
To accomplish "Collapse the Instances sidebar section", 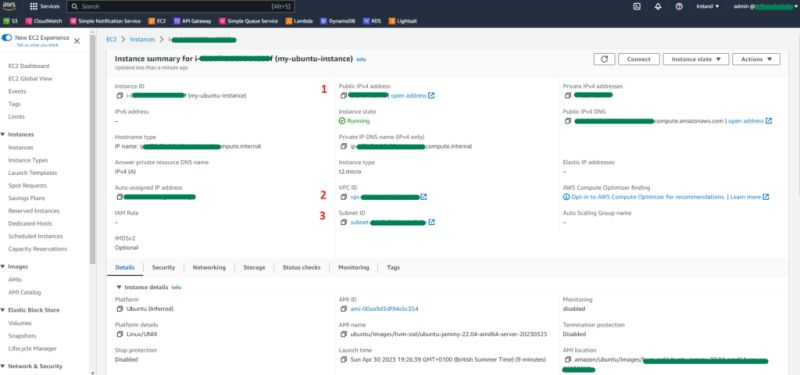I will click(x=3, y=135).
